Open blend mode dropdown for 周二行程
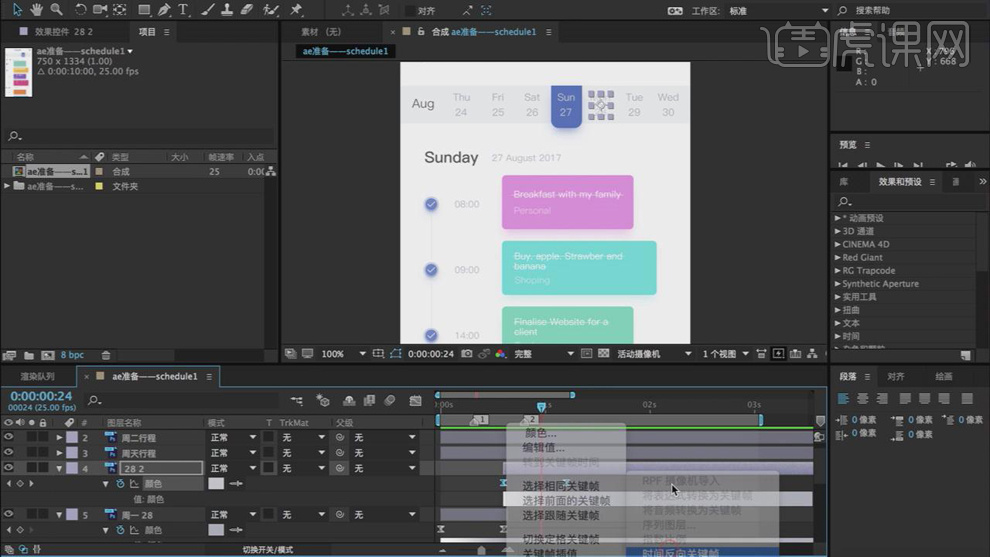This screenshot has width=990, height=557. tap(233, 437)
